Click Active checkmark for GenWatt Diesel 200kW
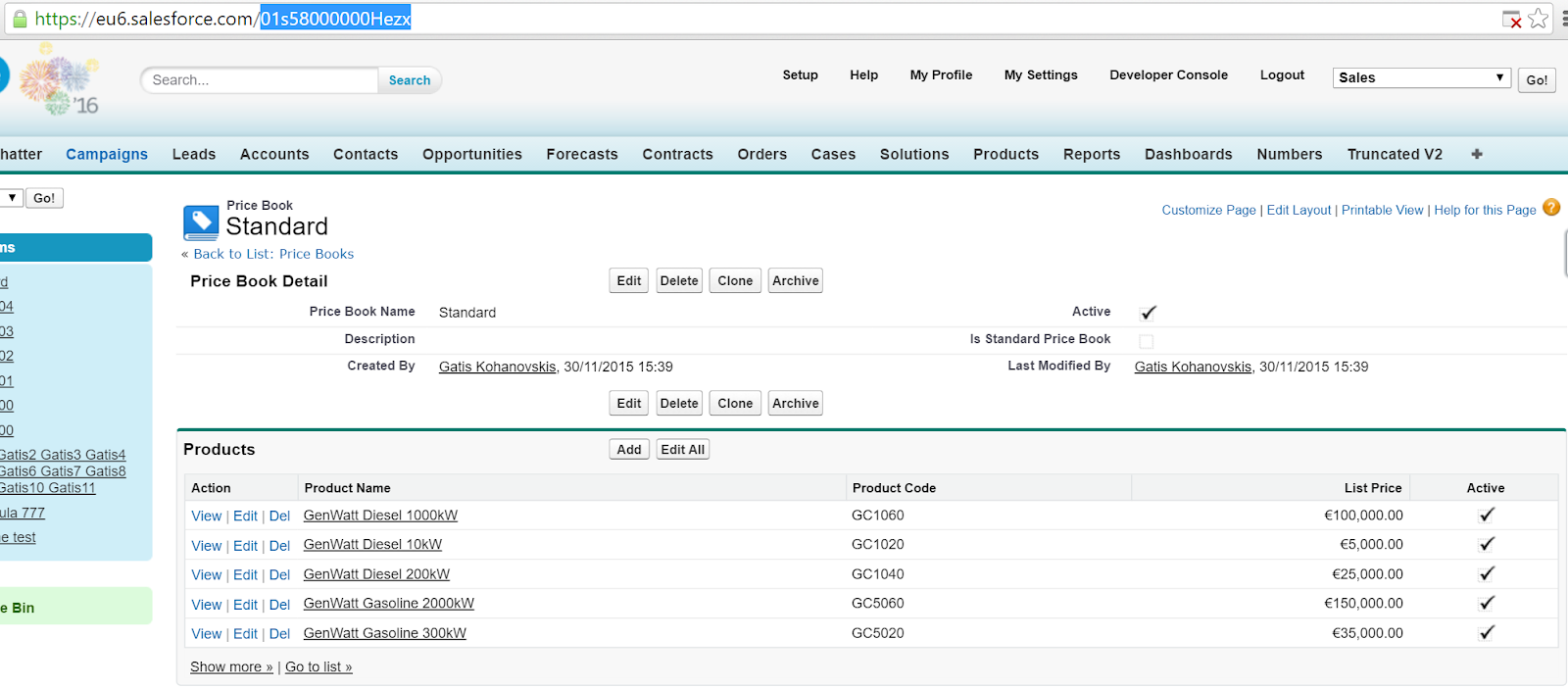The width and height of the screenshot is (1568, 689). (1487, 573)
